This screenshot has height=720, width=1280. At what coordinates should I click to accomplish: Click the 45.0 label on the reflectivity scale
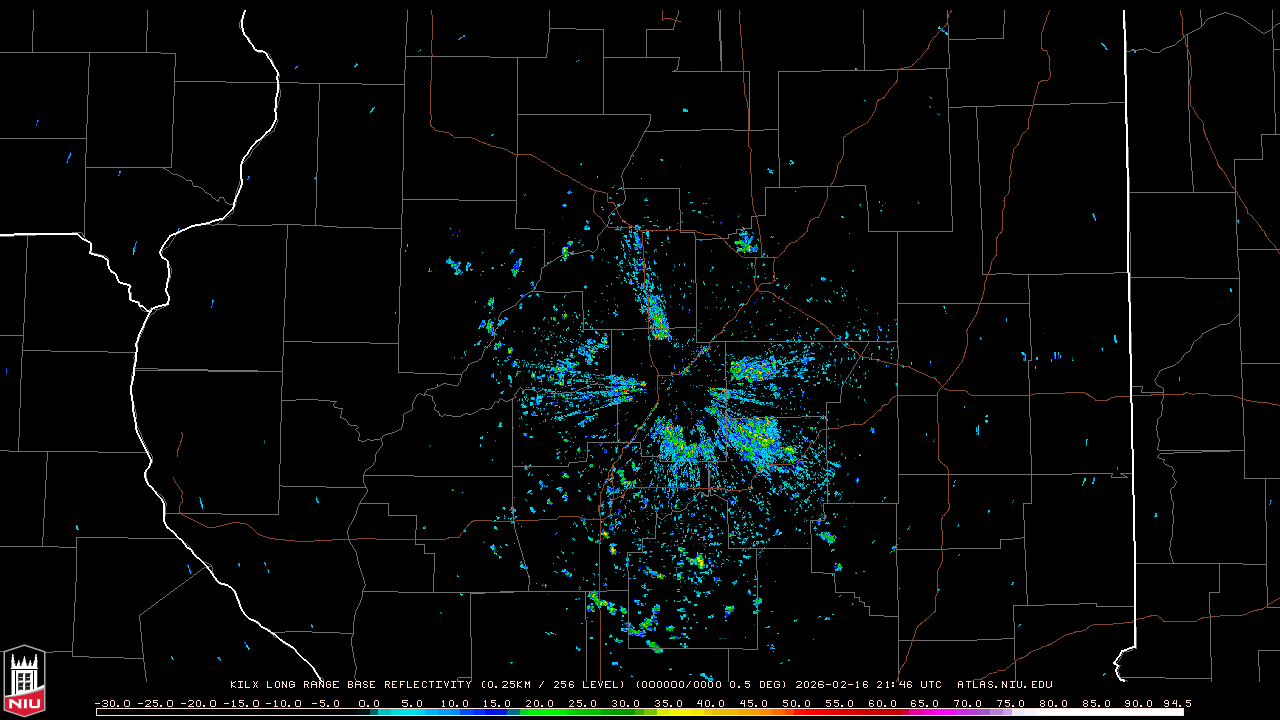tap(754, 703)
